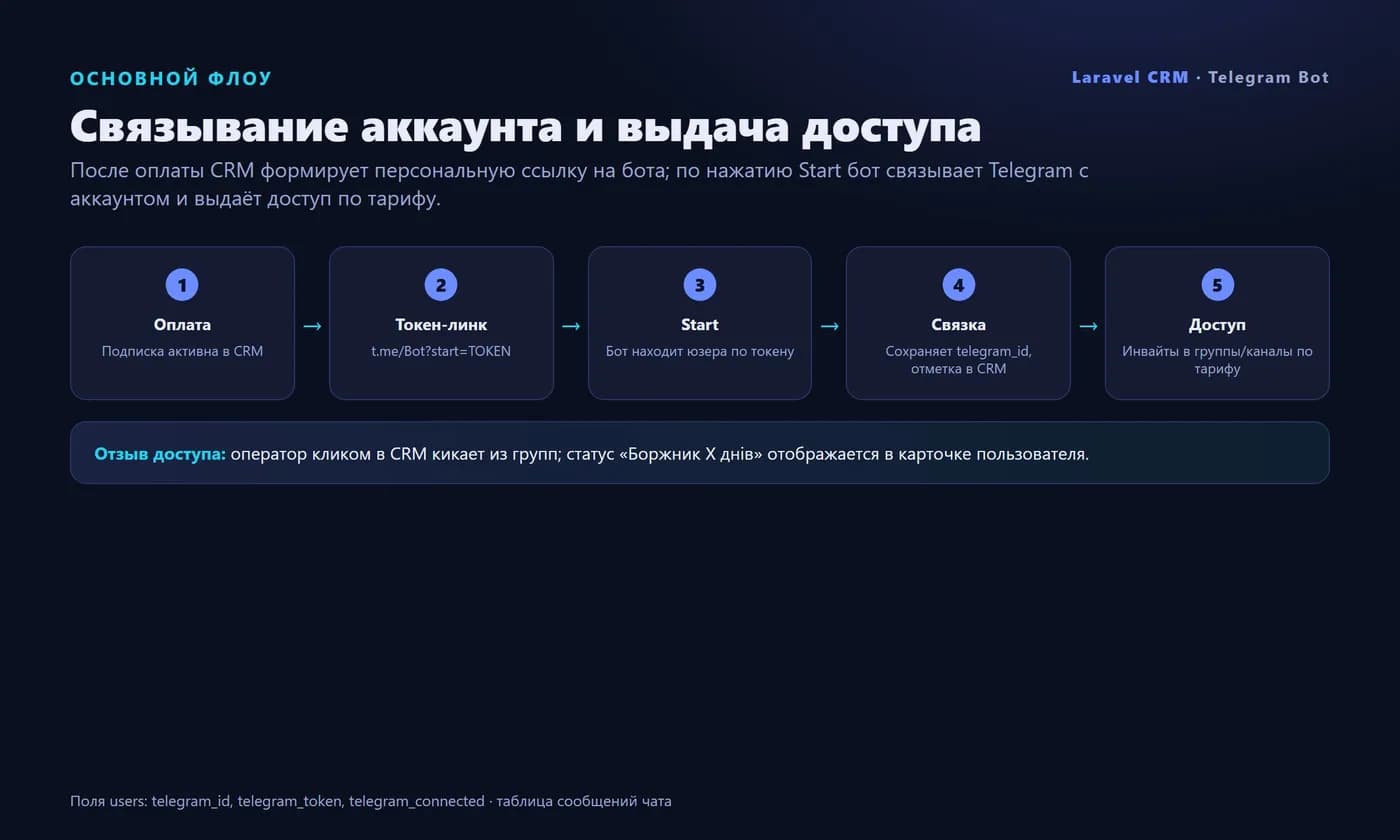Image resolution: width=1400 pixels, height=840 pixels.
Task: Click the 'Laravel CRM' label in header
Action: coord(1130,77)
